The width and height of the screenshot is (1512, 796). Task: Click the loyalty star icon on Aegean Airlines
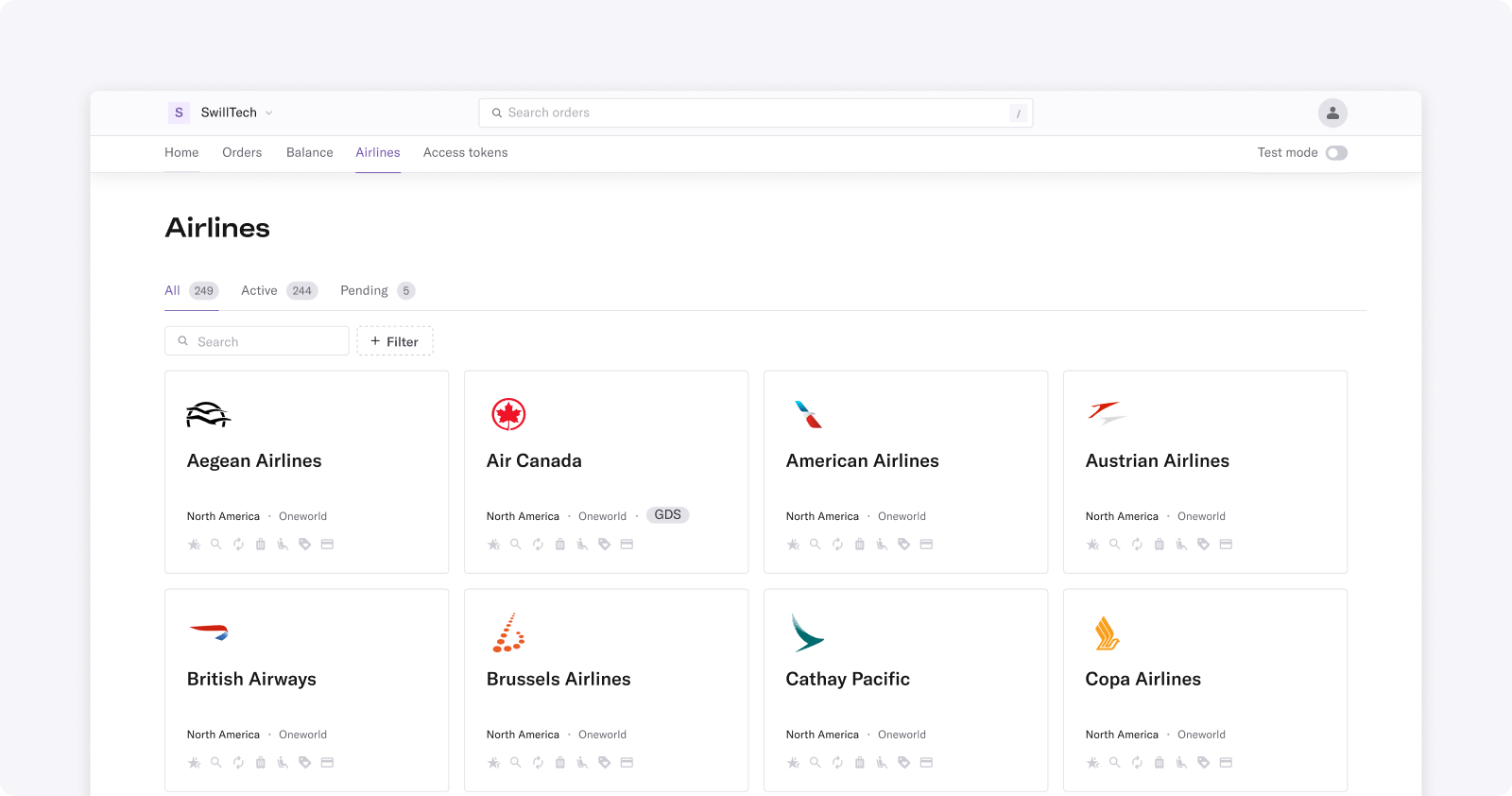click(x=194, y=545)
